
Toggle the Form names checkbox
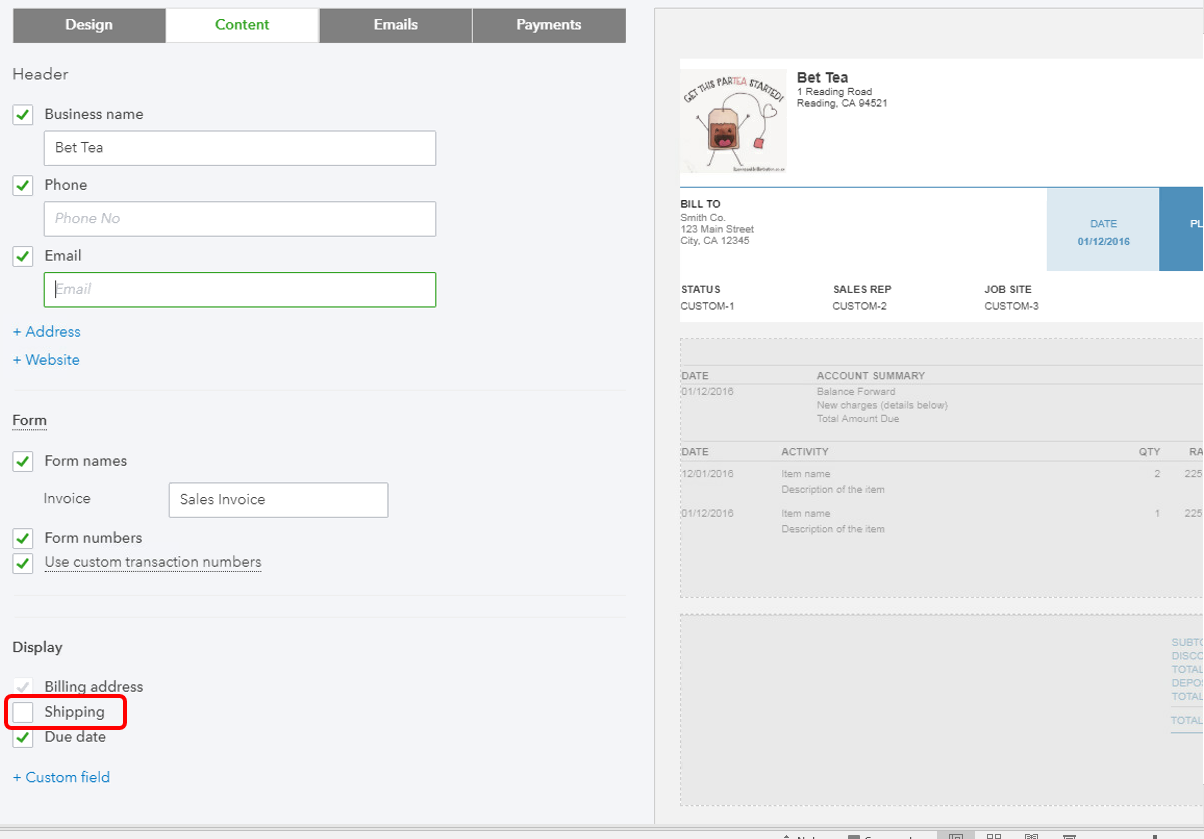coord(22,461)
